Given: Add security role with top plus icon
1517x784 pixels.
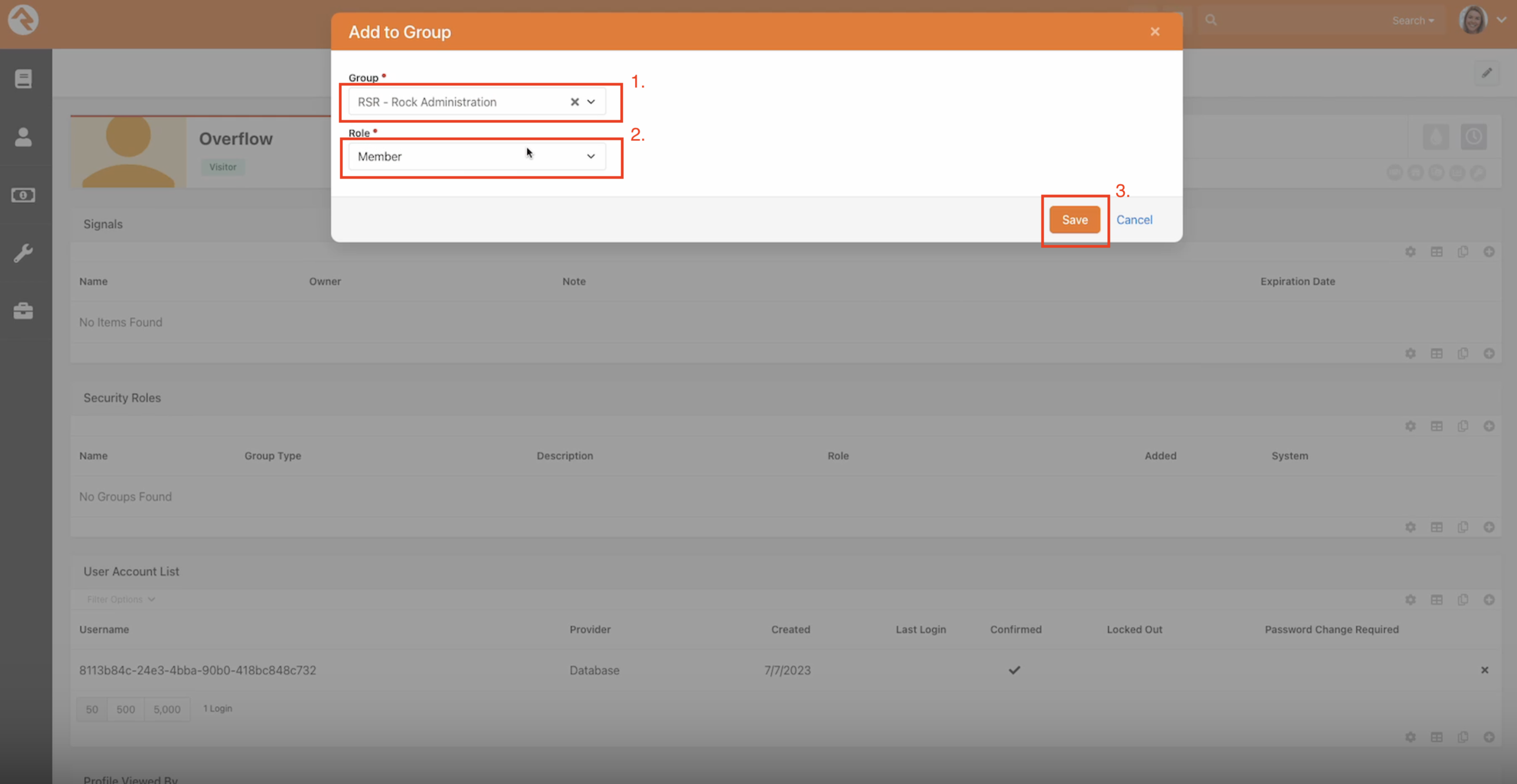Looking at the screenshot, I should [1489, 426].
